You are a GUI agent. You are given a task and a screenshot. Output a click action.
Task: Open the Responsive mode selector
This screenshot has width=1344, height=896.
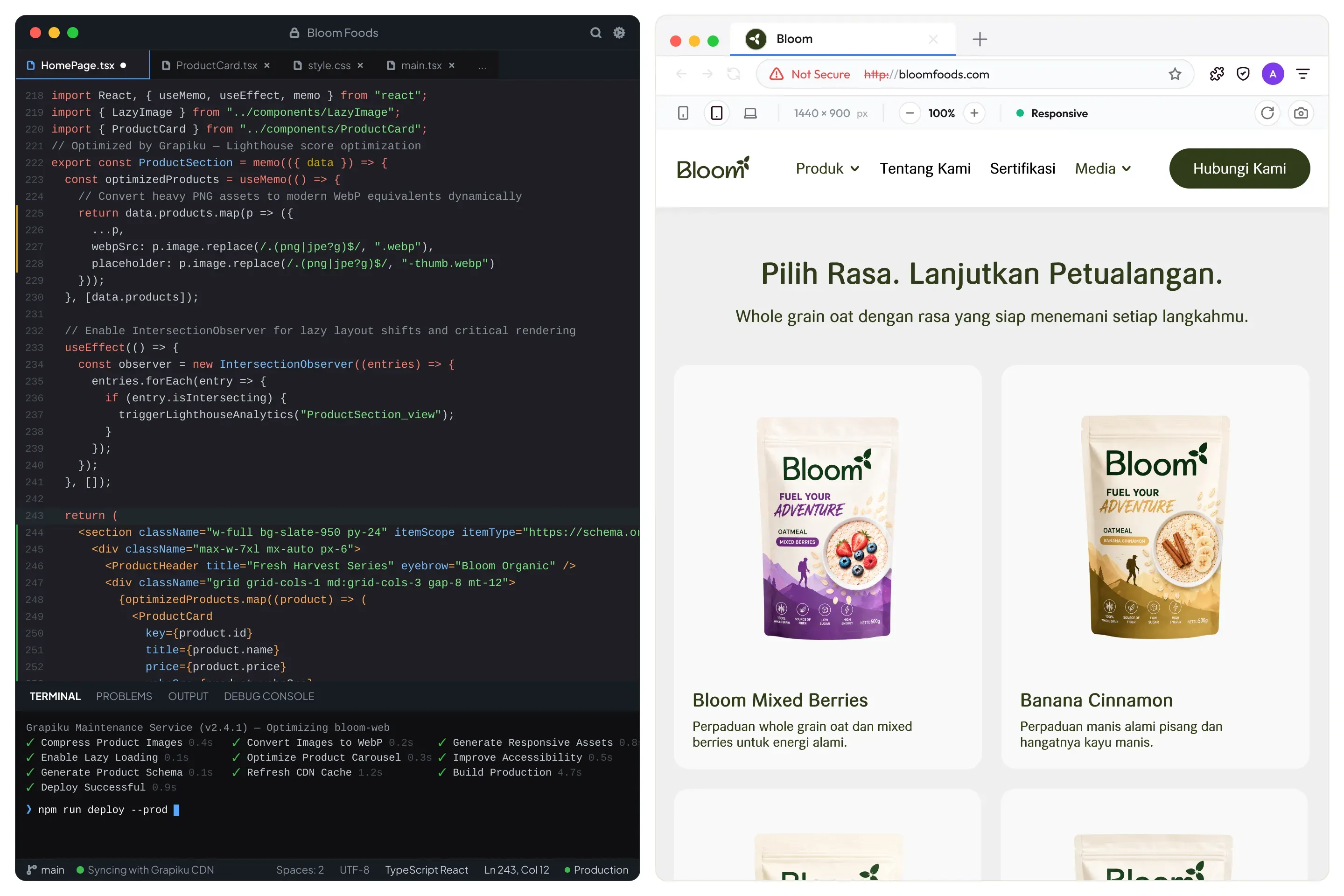click(1052, 113)
